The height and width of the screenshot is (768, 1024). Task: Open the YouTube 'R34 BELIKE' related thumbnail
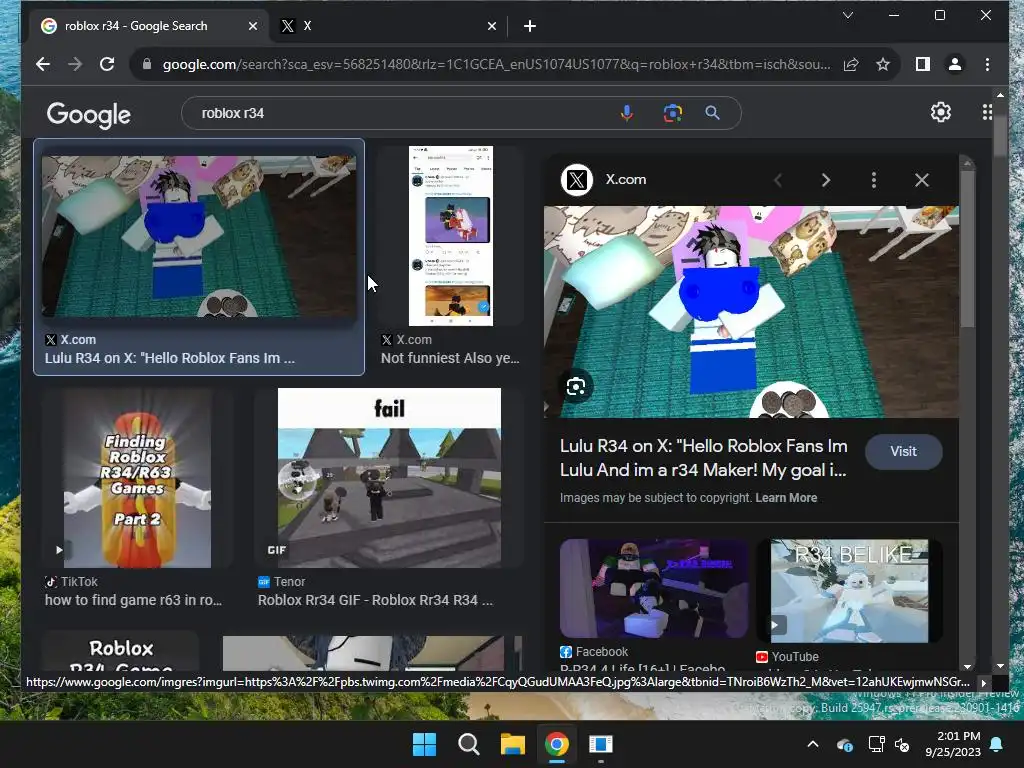point(849,591)
